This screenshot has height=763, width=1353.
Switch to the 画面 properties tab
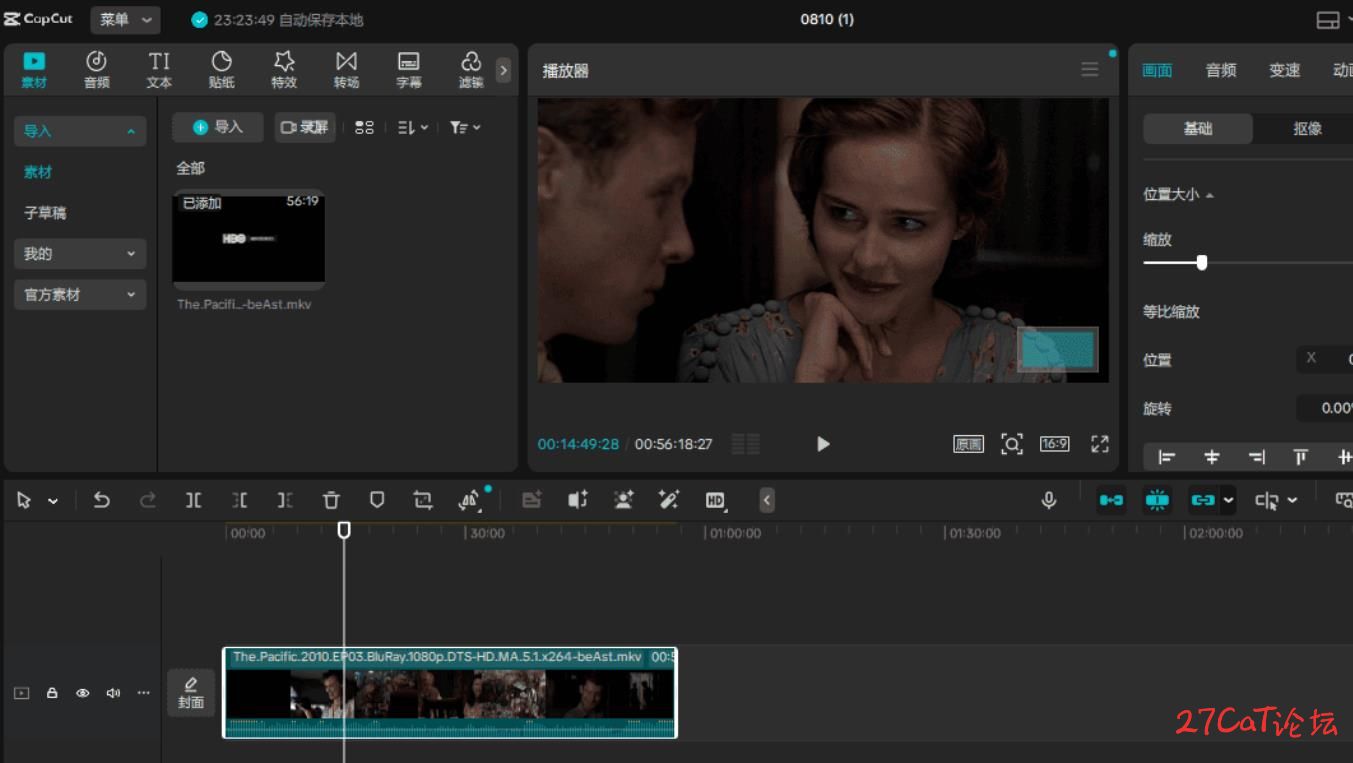[1157, 70]
